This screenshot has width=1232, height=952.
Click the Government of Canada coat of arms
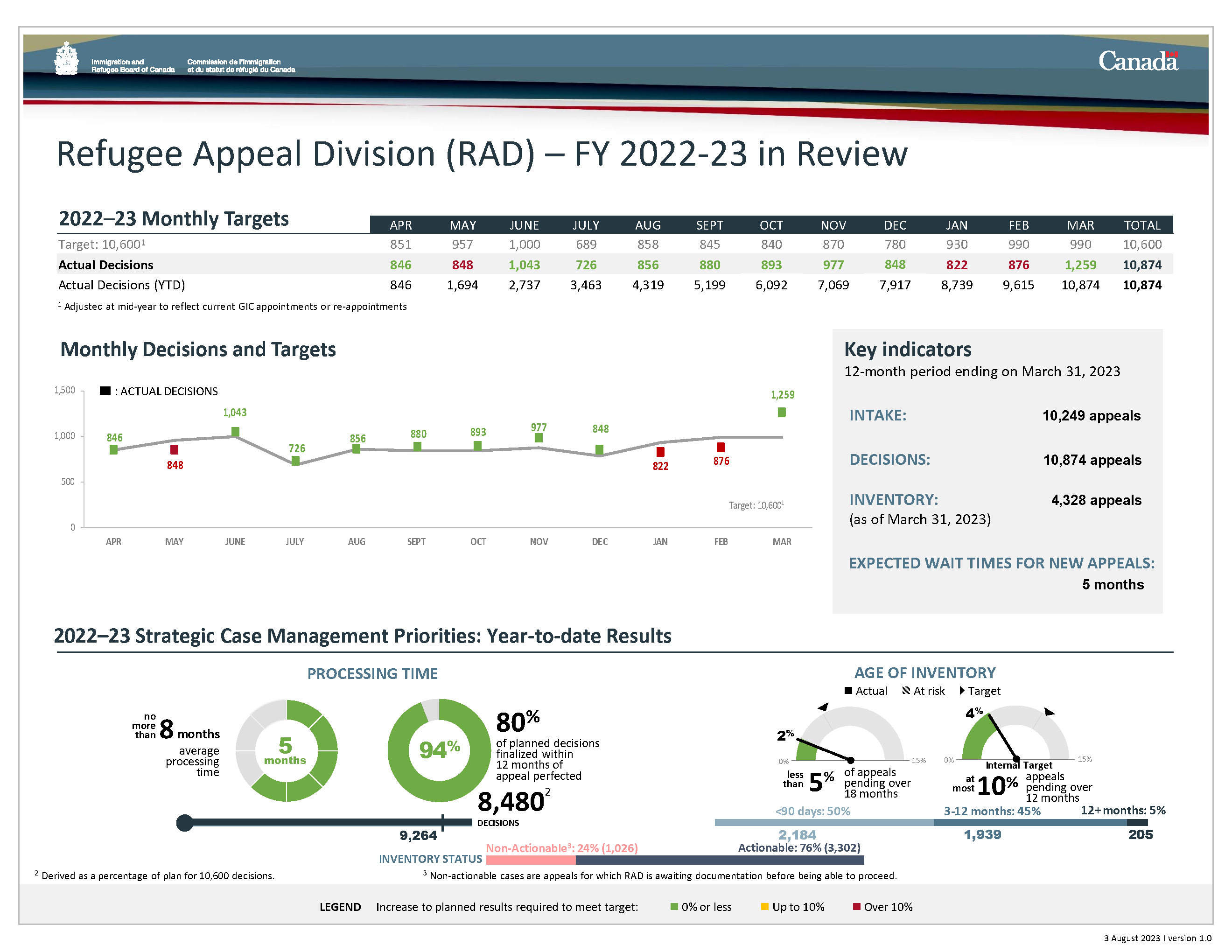[x=67, y=59]
